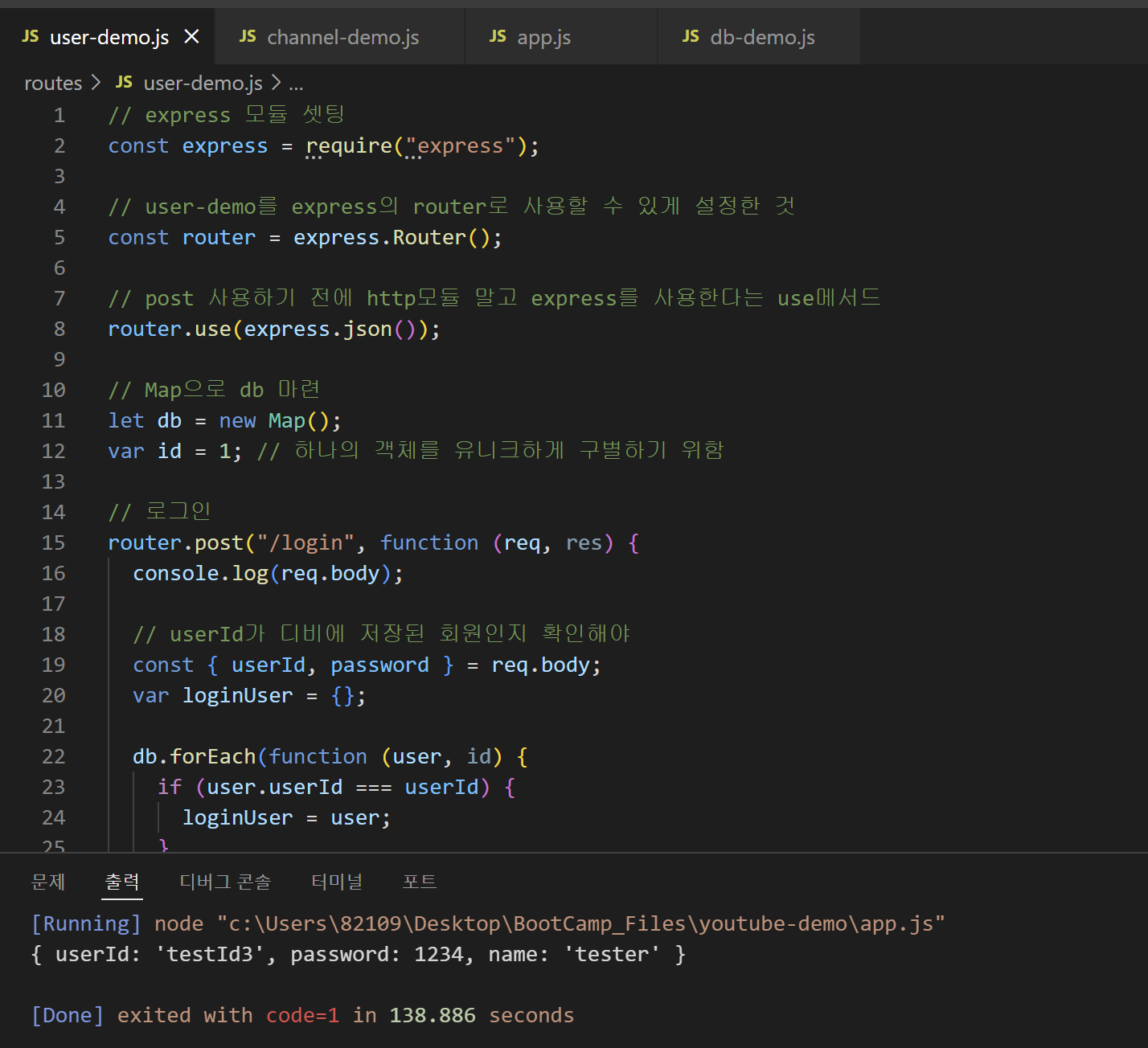Image resolution: width=1148 pixels, height=1048 pixels.
Task: Click the JS icon on user-demo.js tab
Action: click(31, 37)
